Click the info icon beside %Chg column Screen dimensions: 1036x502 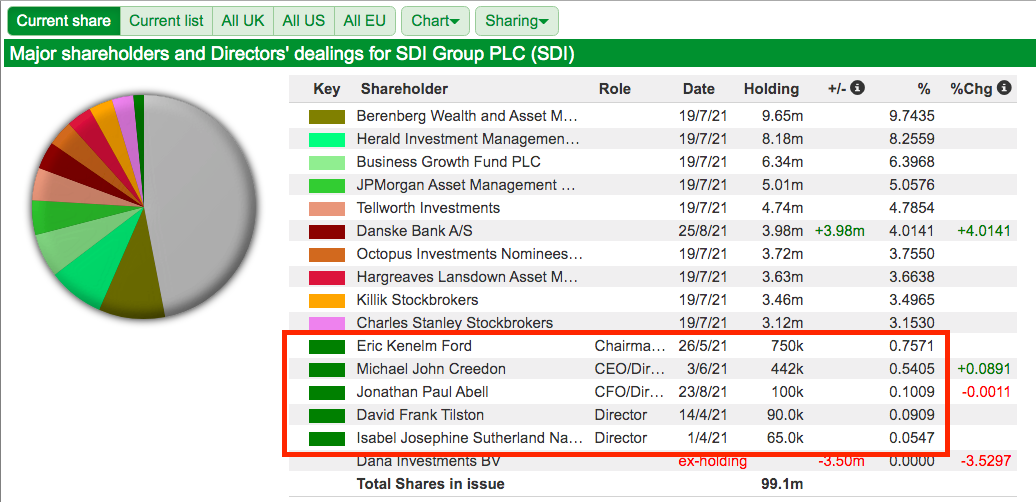click(x=1004, y=88)
